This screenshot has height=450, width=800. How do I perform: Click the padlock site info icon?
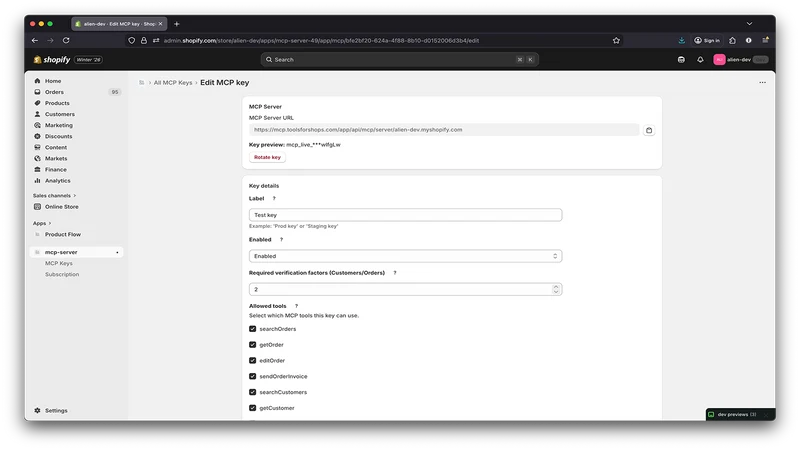pyautogui.click(x=144, y=40)
